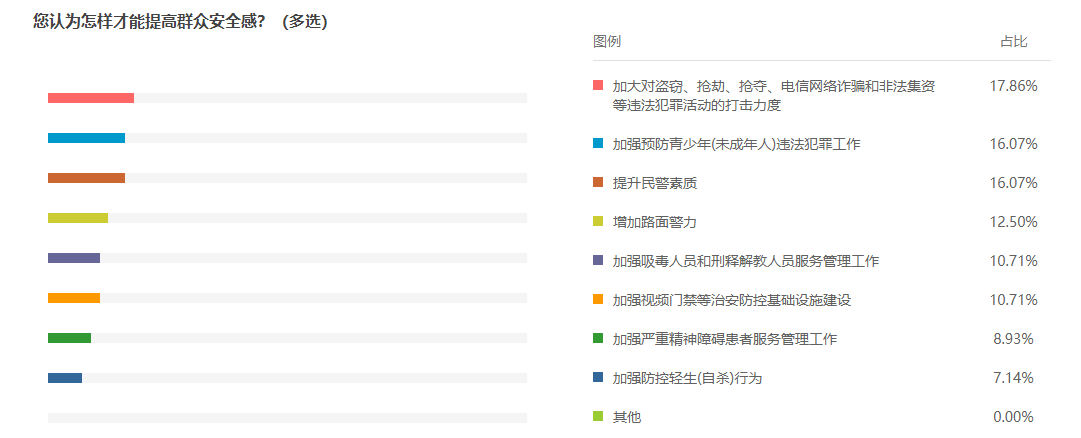1081x438 pixels.
Task: Click the orange bar in the chart
Action: (73, 298)
